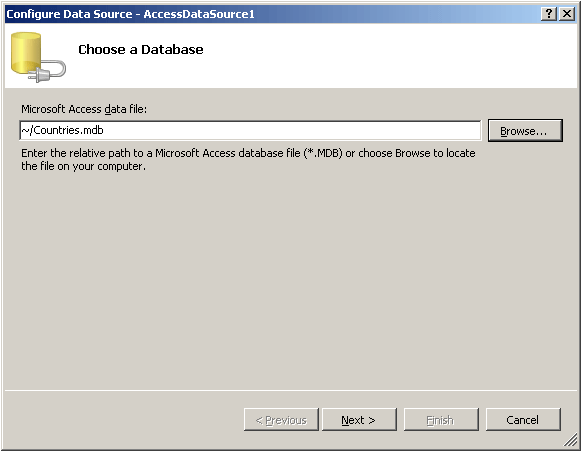Focus the Microsoft Access data file field
Image resolution: width=582 pixels, height=452 pixels.
point(250,131)
